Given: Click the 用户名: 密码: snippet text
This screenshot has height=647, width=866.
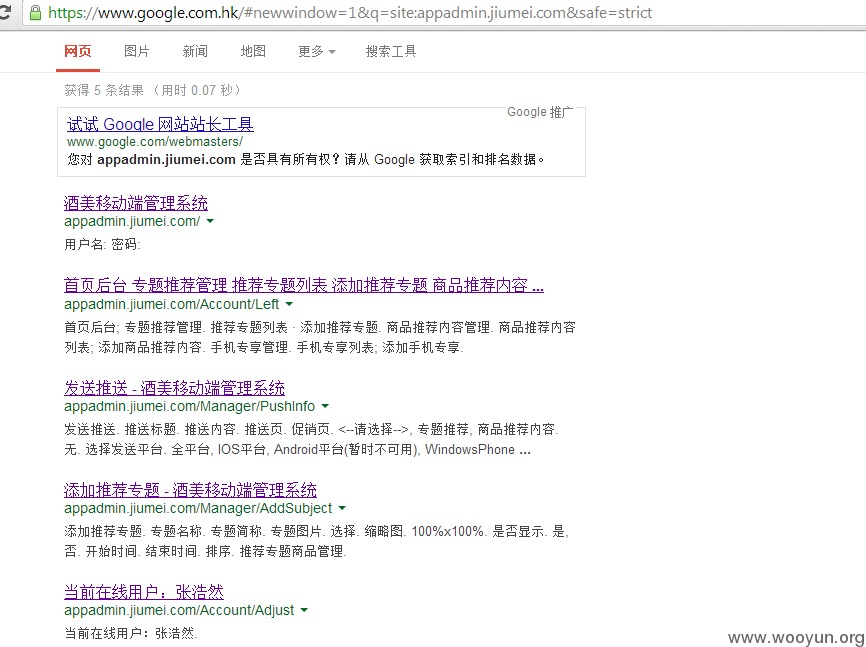Looking at the screenshot, I should [x=103, y=244].
